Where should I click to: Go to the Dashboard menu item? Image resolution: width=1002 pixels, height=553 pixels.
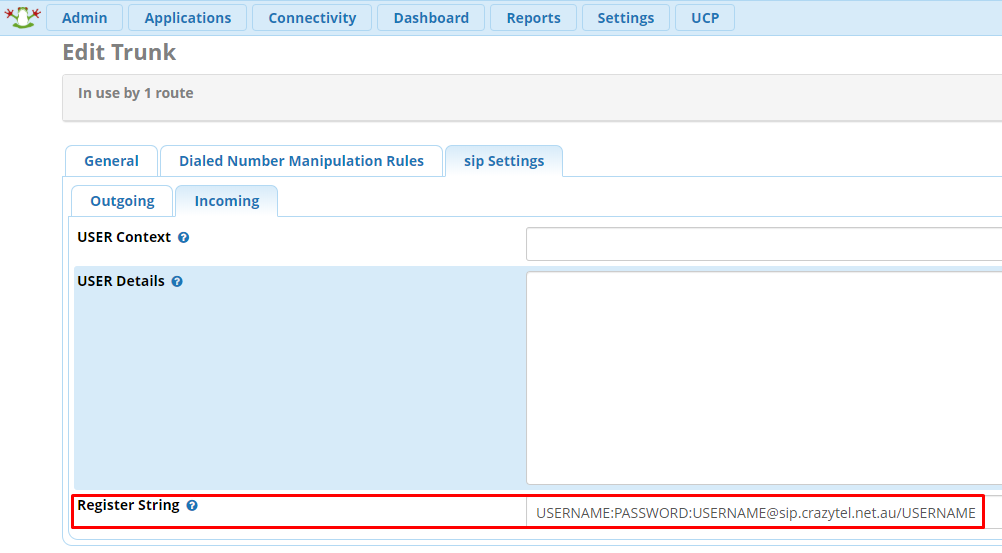(431, 18)
